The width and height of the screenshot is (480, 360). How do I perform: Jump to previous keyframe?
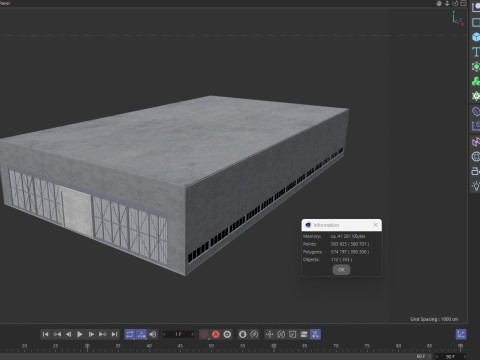tap(57, 334)
